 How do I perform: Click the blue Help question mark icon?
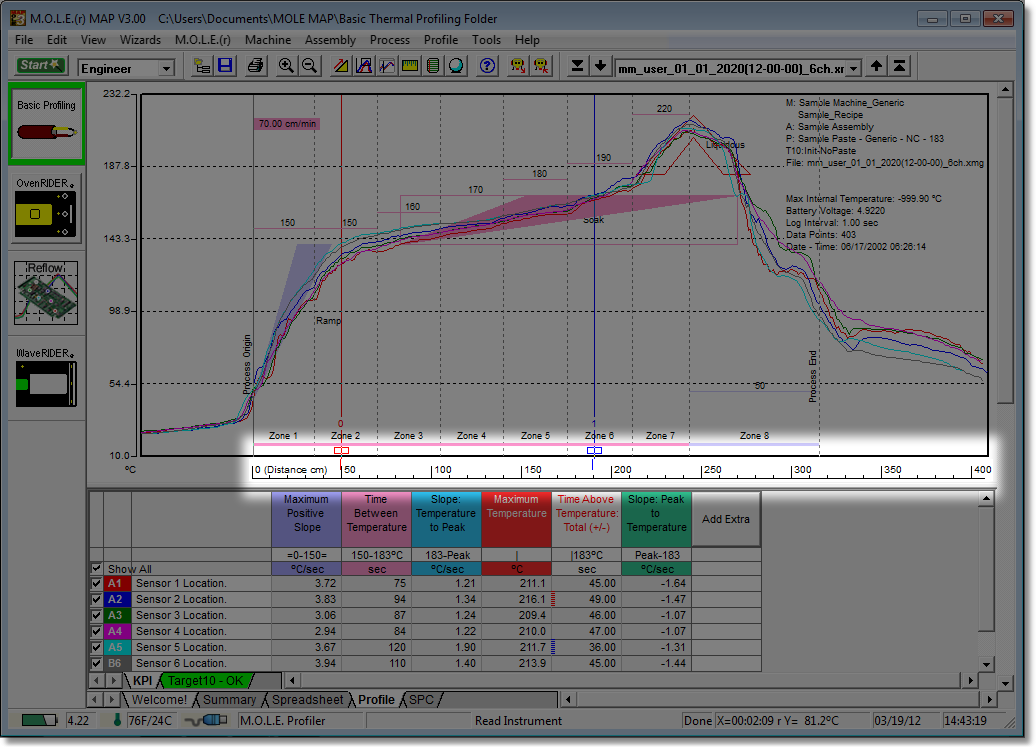coord(488,66)
